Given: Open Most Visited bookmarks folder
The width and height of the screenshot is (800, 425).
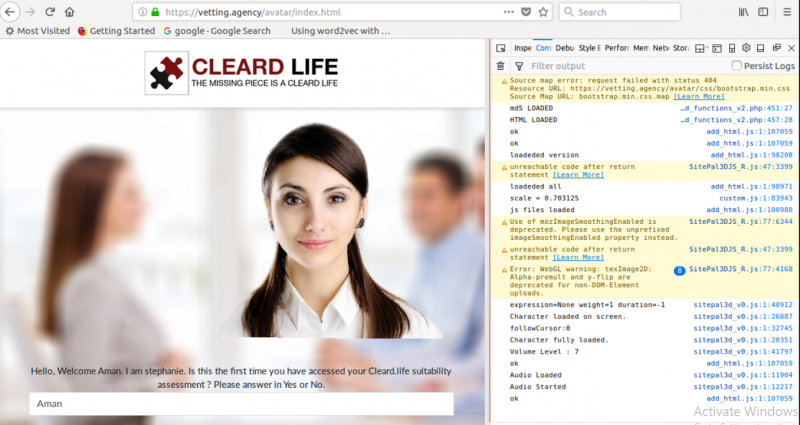Looking at the screenshot, I should (38, 31).
